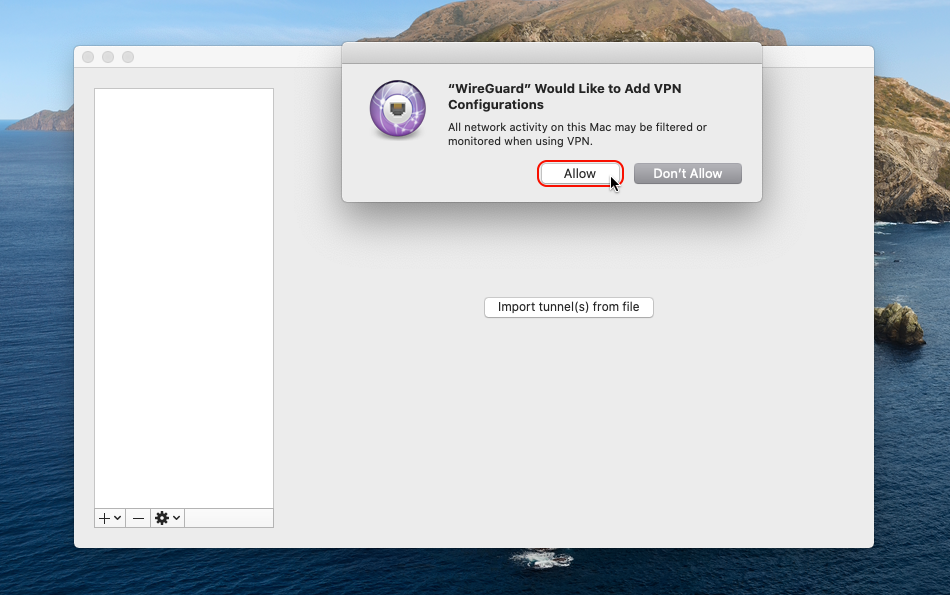Click the purple VPN network globe icon

coord(397,109)
